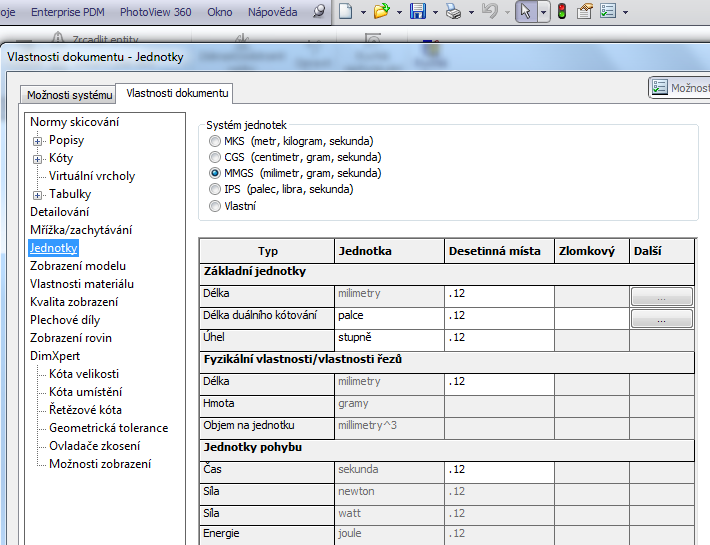Open dropdown arrow next to Print icon
Screen dimensions: 710x545
tap(471, 12)
